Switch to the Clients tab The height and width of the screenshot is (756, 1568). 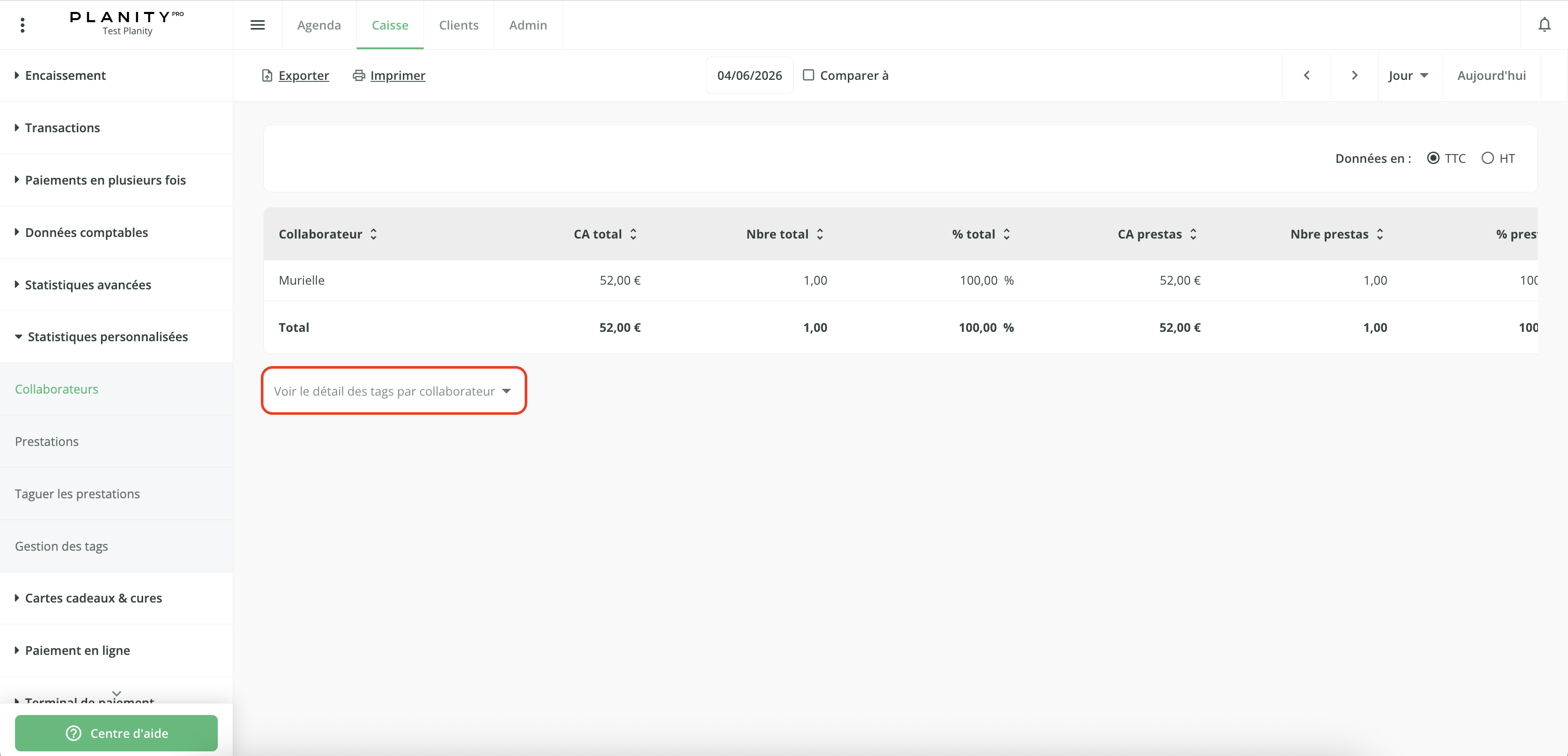click(x=459, y=25)
